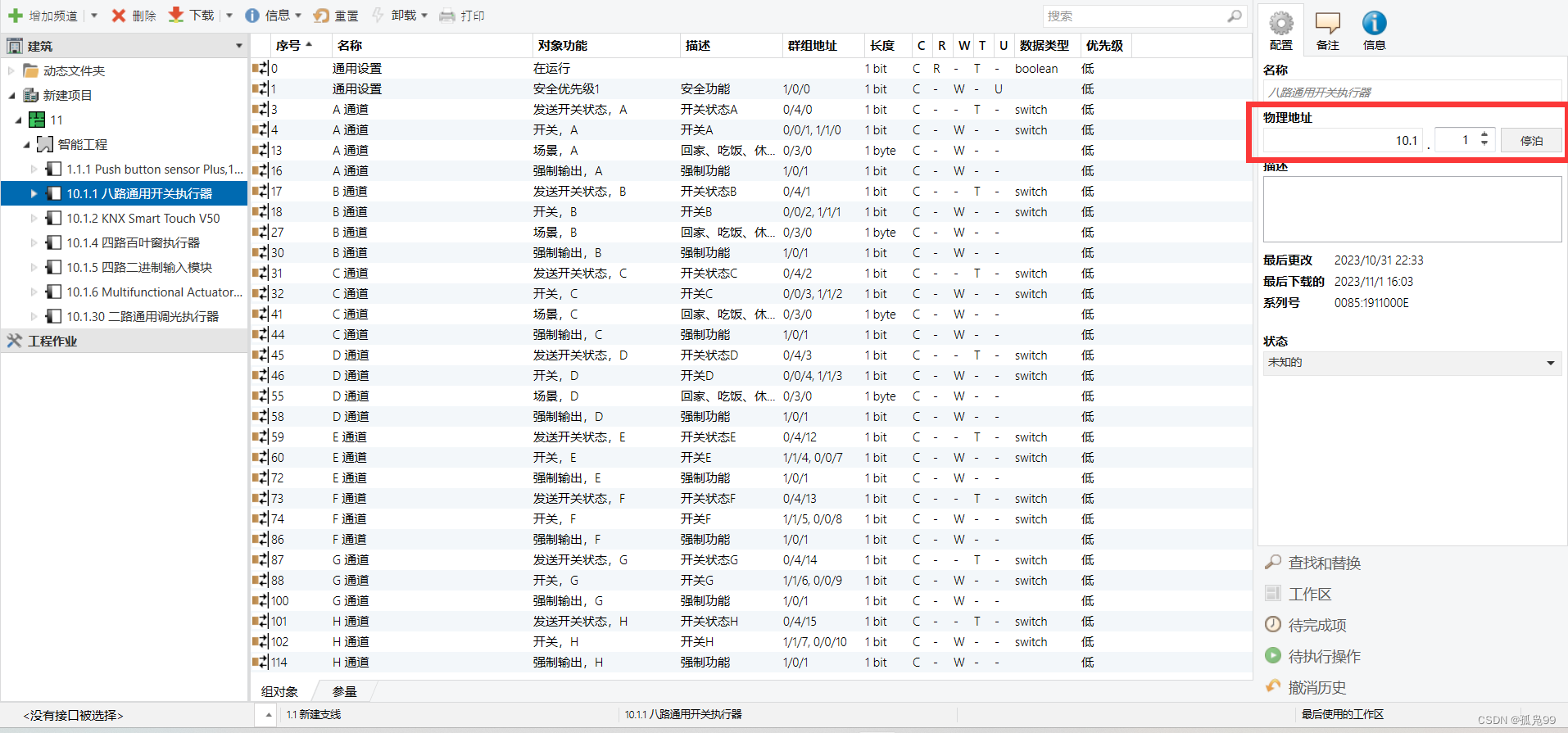The height and width of the screenshot is (733, 1568).
Task: Open the unload (卸载) dropdown arrow
Action: [x=424, y=16]
